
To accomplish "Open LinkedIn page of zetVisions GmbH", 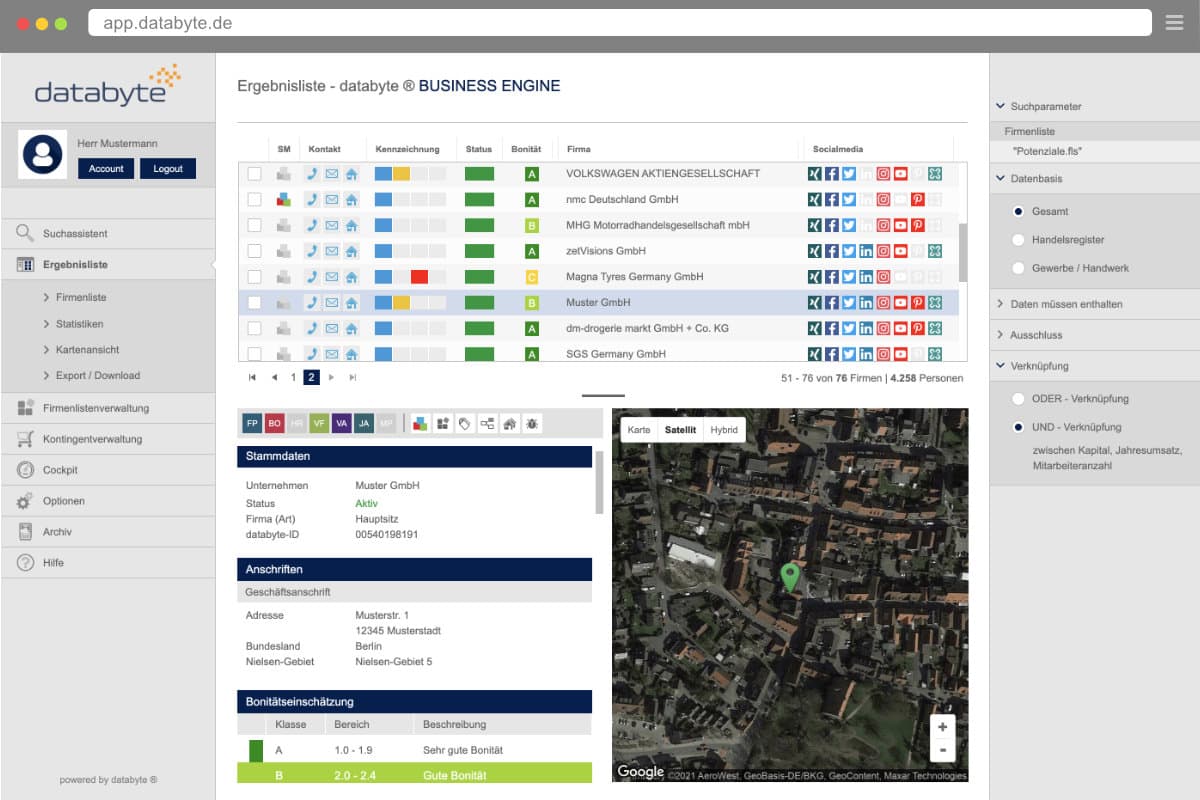I will pyautogui.click(x=866, y=251).
